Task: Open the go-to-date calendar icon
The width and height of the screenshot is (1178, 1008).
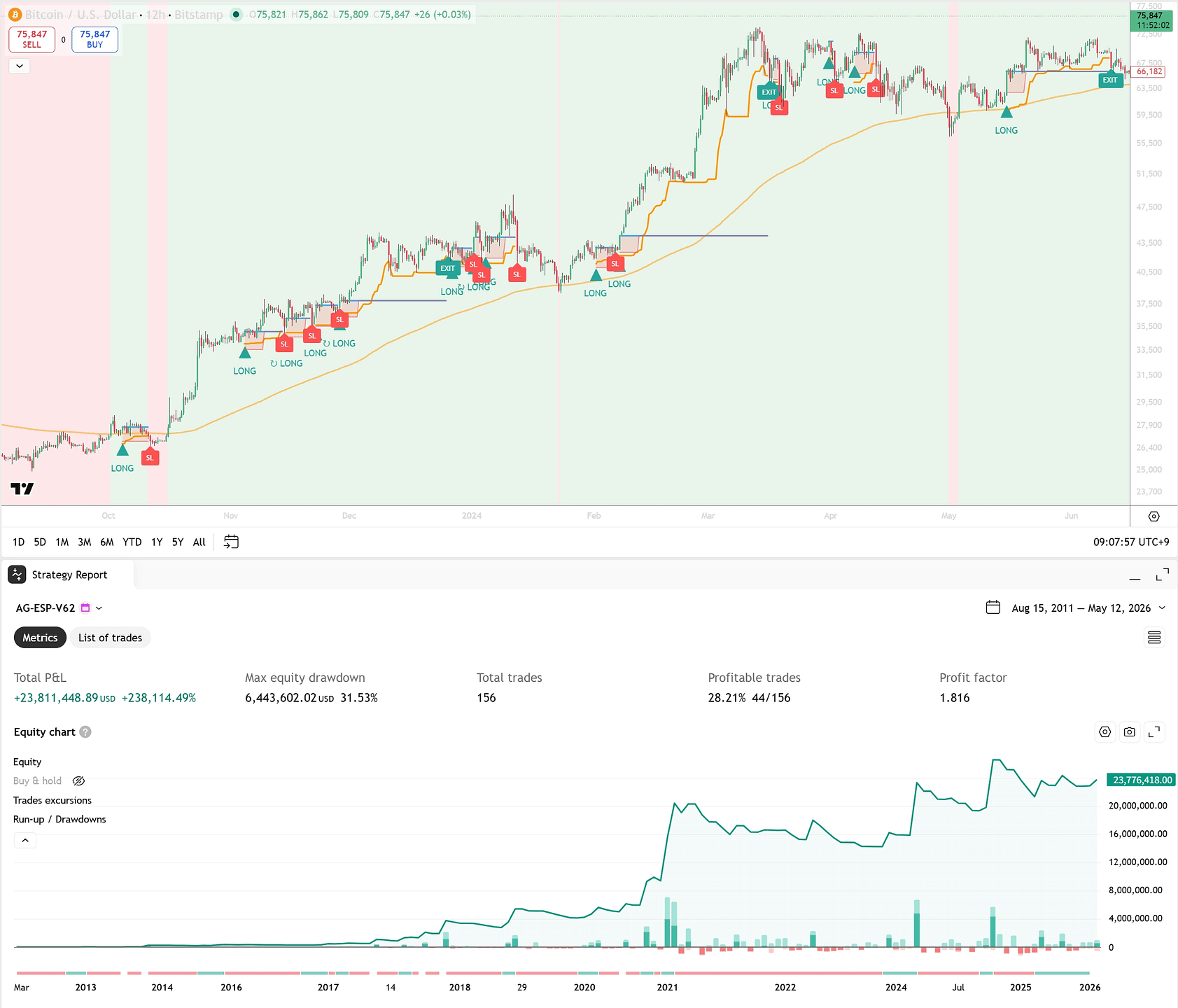Action: point(231,542)
